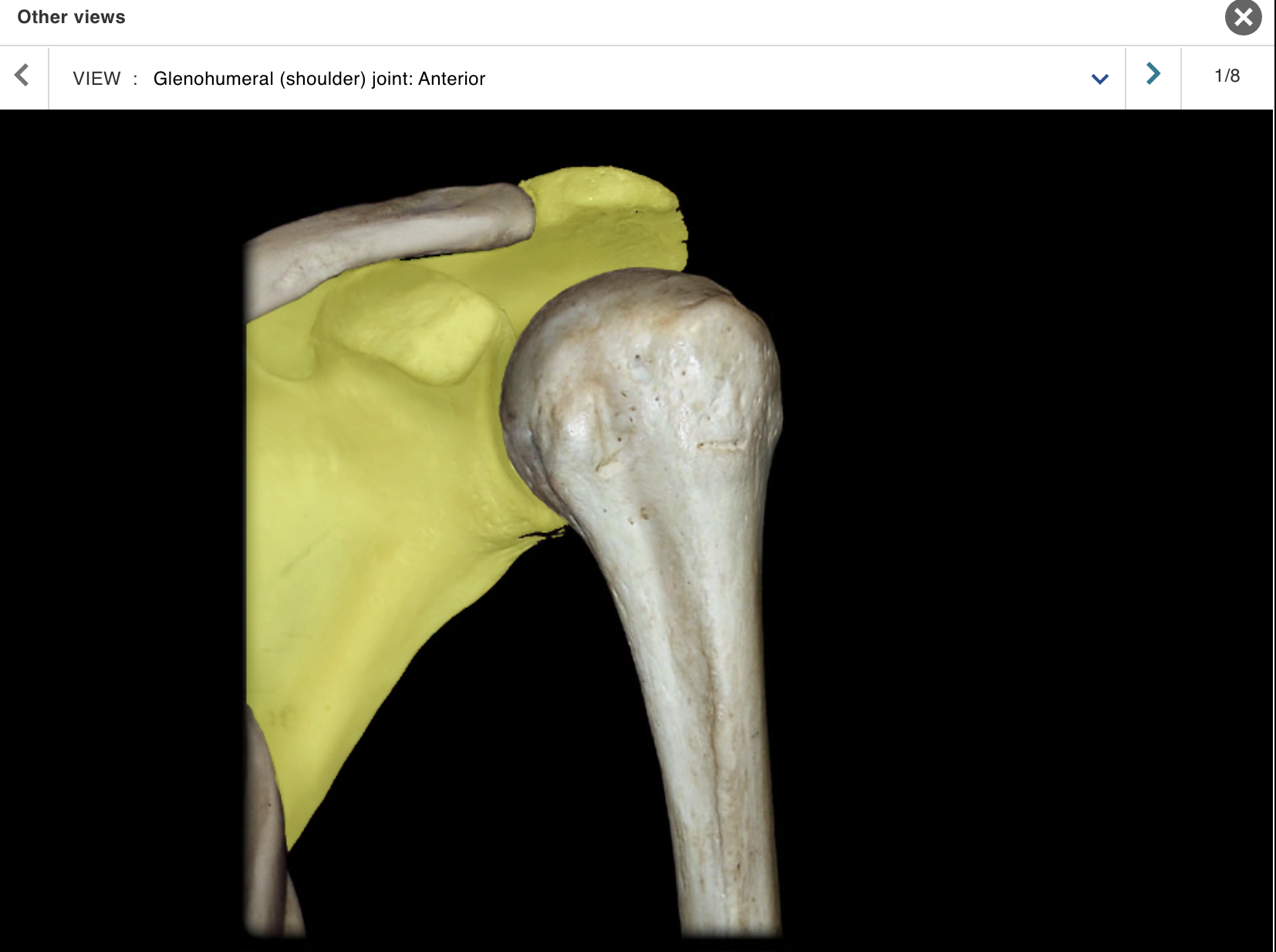Select the previous-view navigation chevron

pyautogui.click(x=21, y=75)
